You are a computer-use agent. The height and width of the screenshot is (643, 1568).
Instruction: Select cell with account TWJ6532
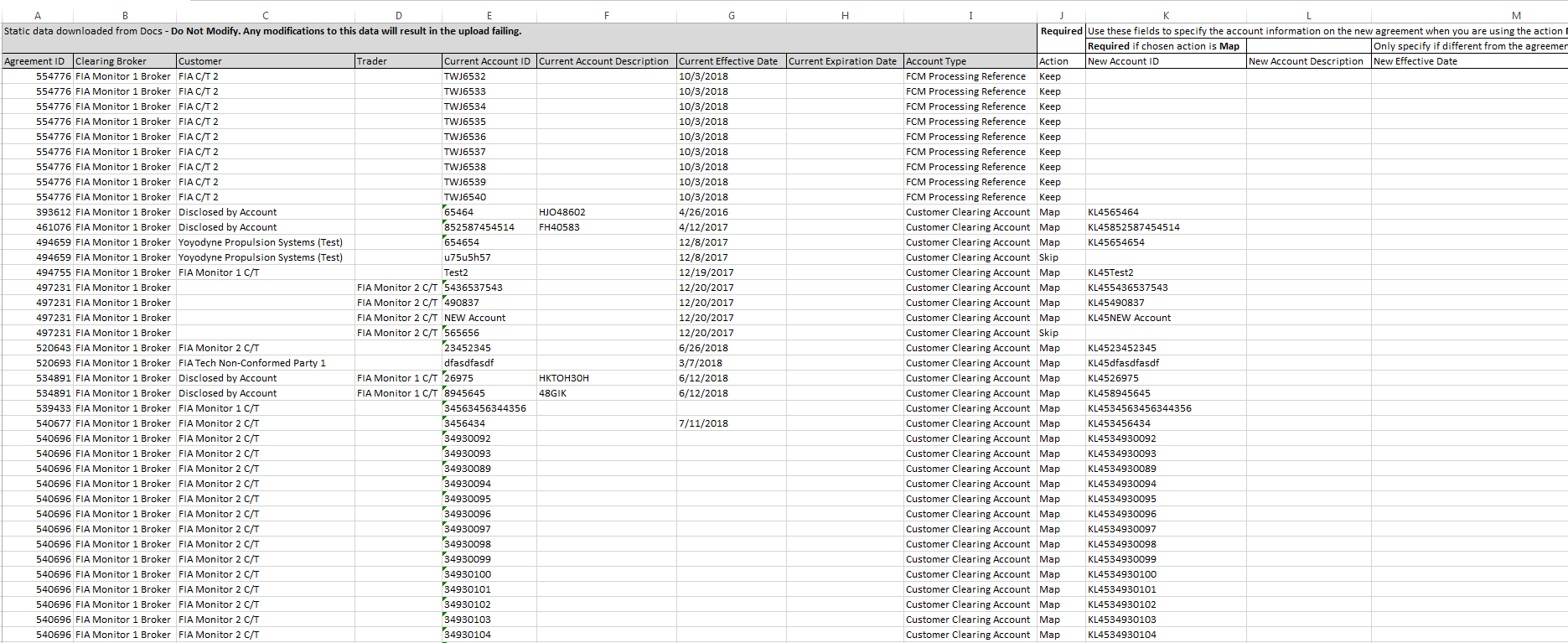pos(489,76)
